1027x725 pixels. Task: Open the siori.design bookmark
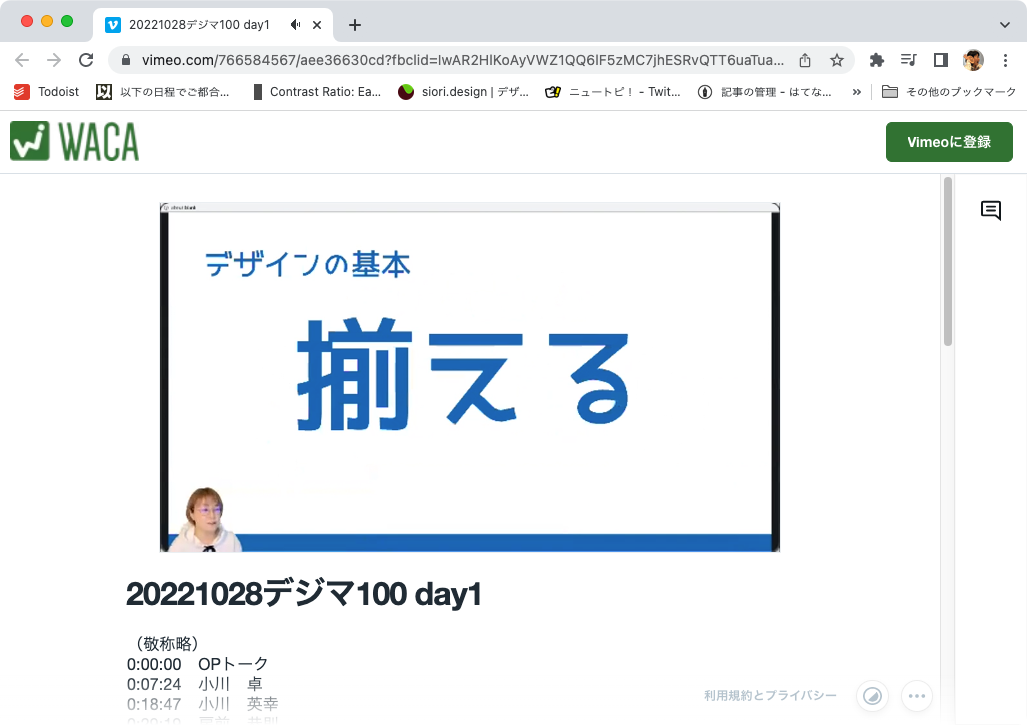(463, 92)
